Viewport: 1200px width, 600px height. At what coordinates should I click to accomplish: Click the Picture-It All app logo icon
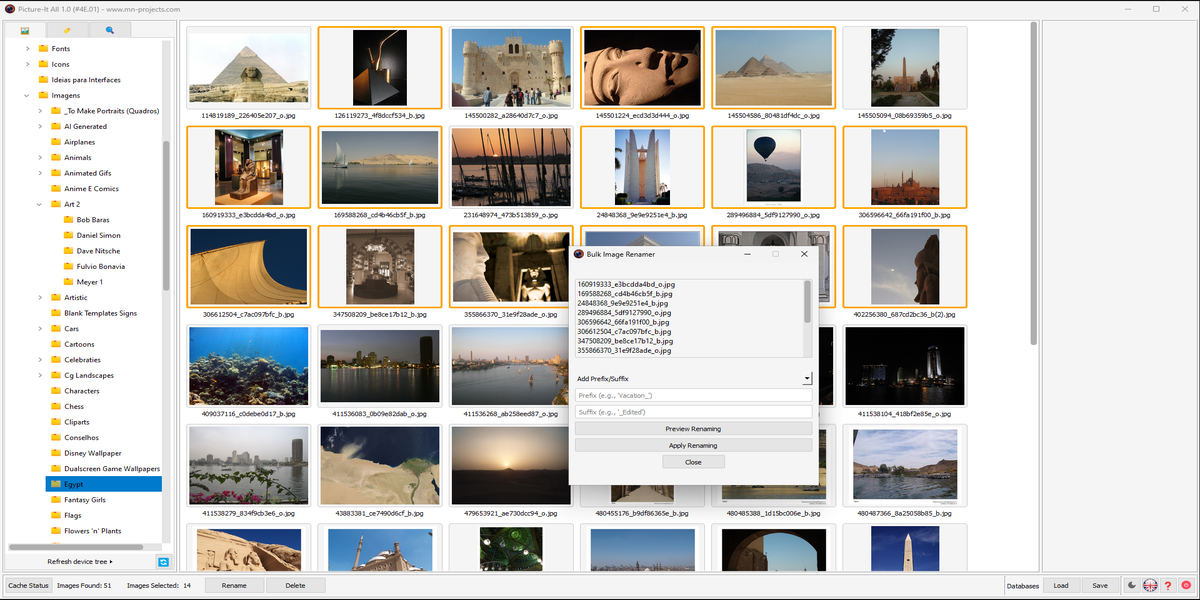pyautogui.click(x=9, y=9)
